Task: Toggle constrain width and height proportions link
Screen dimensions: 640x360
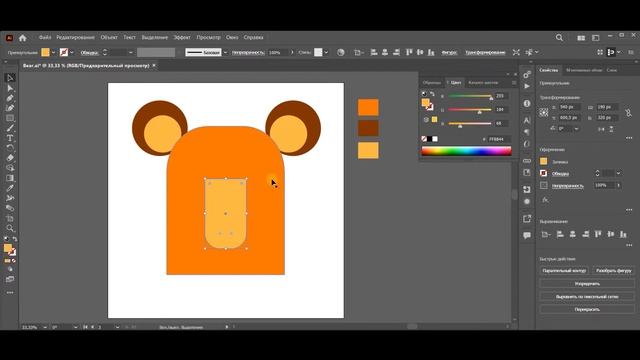Action: point(629,112)
